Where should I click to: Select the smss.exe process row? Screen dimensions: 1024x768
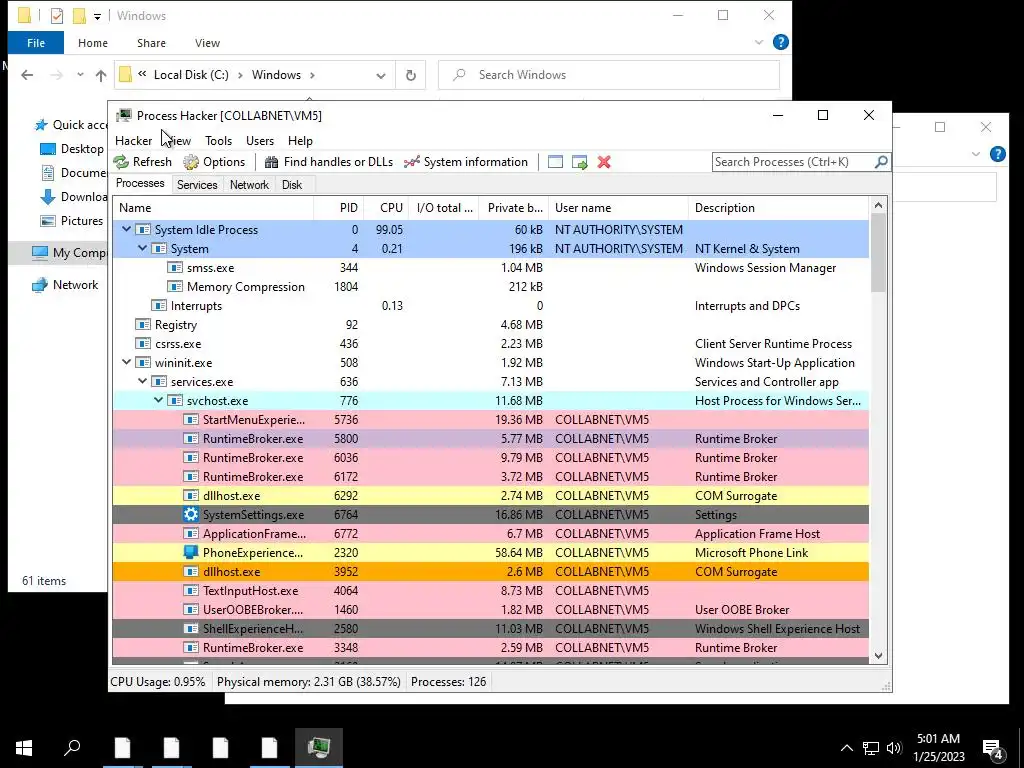[491, 268]
